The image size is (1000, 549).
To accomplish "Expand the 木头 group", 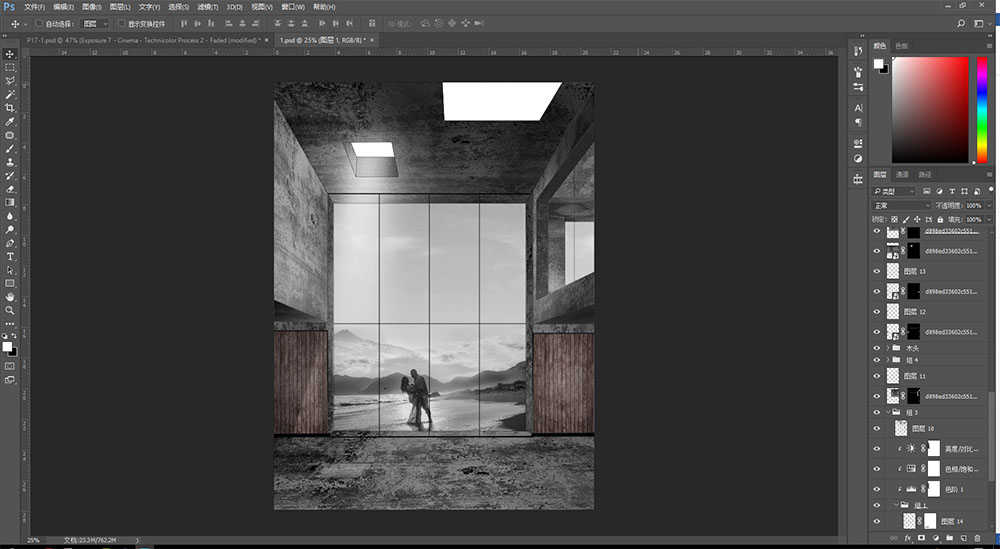I will pos(888,348).
